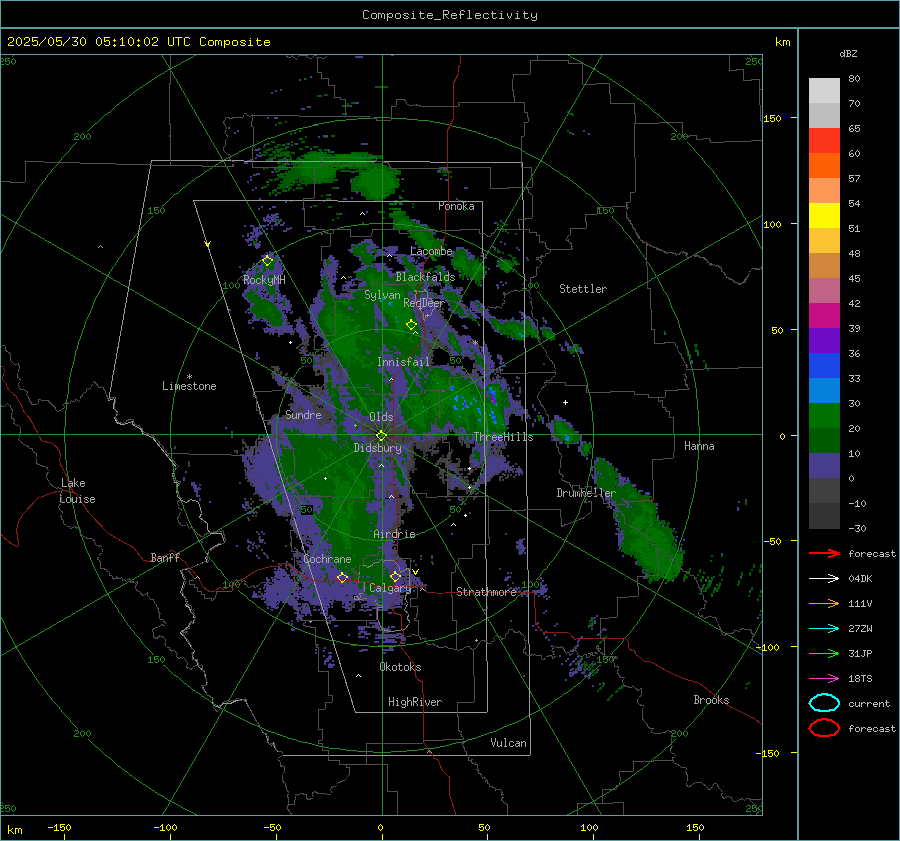The height and width of the screenshot is (841, 900).
Task: Click the red forecast arrow legend icon
Action: coord(824,553)
